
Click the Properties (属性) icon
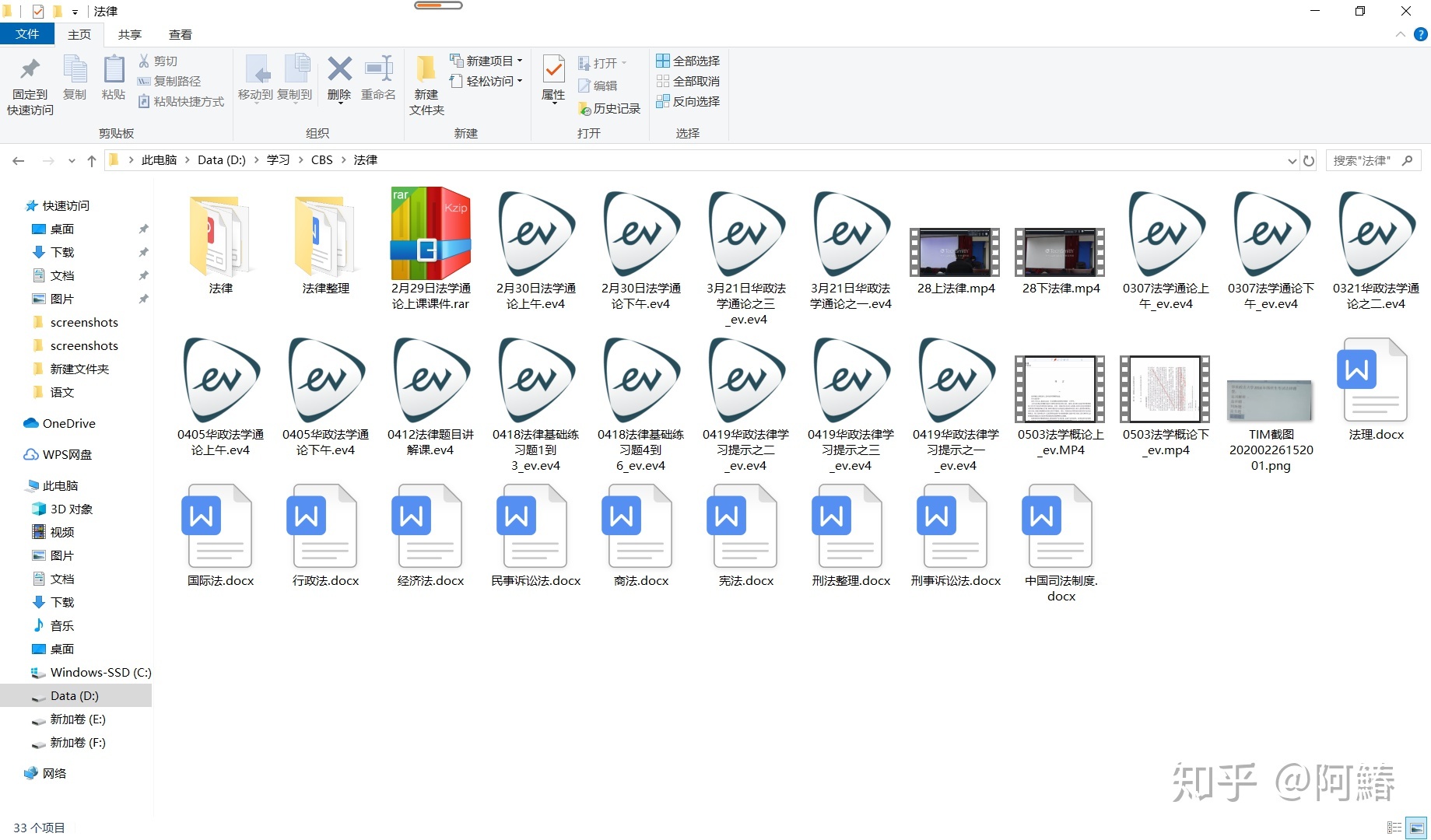[553, 69]
